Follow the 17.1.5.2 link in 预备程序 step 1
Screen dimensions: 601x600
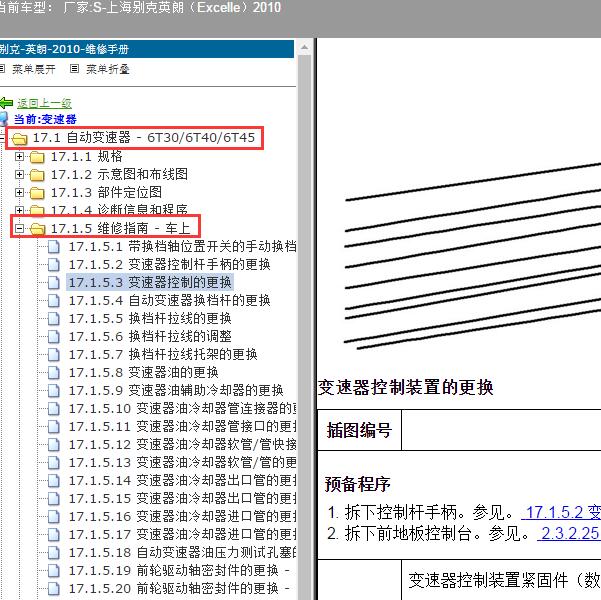561,512
